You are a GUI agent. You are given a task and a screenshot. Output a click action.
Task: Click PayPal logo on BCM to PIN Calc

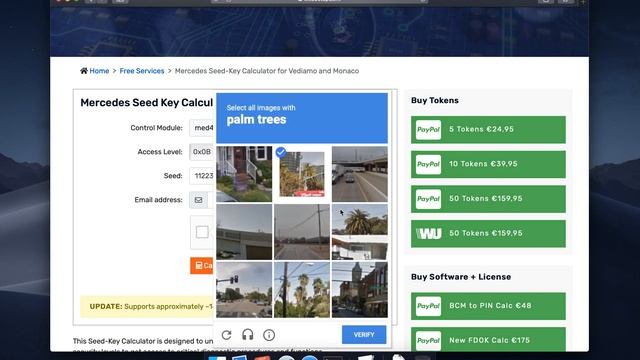(428, 306)
